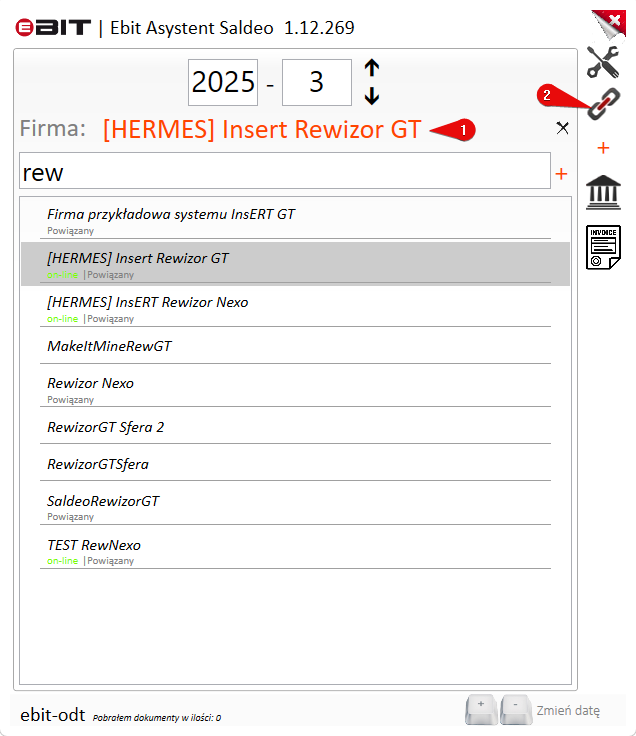This screenshot has height=736, width=636.
Task: Open the Invoice document icon
Action: tap(603, 247)
